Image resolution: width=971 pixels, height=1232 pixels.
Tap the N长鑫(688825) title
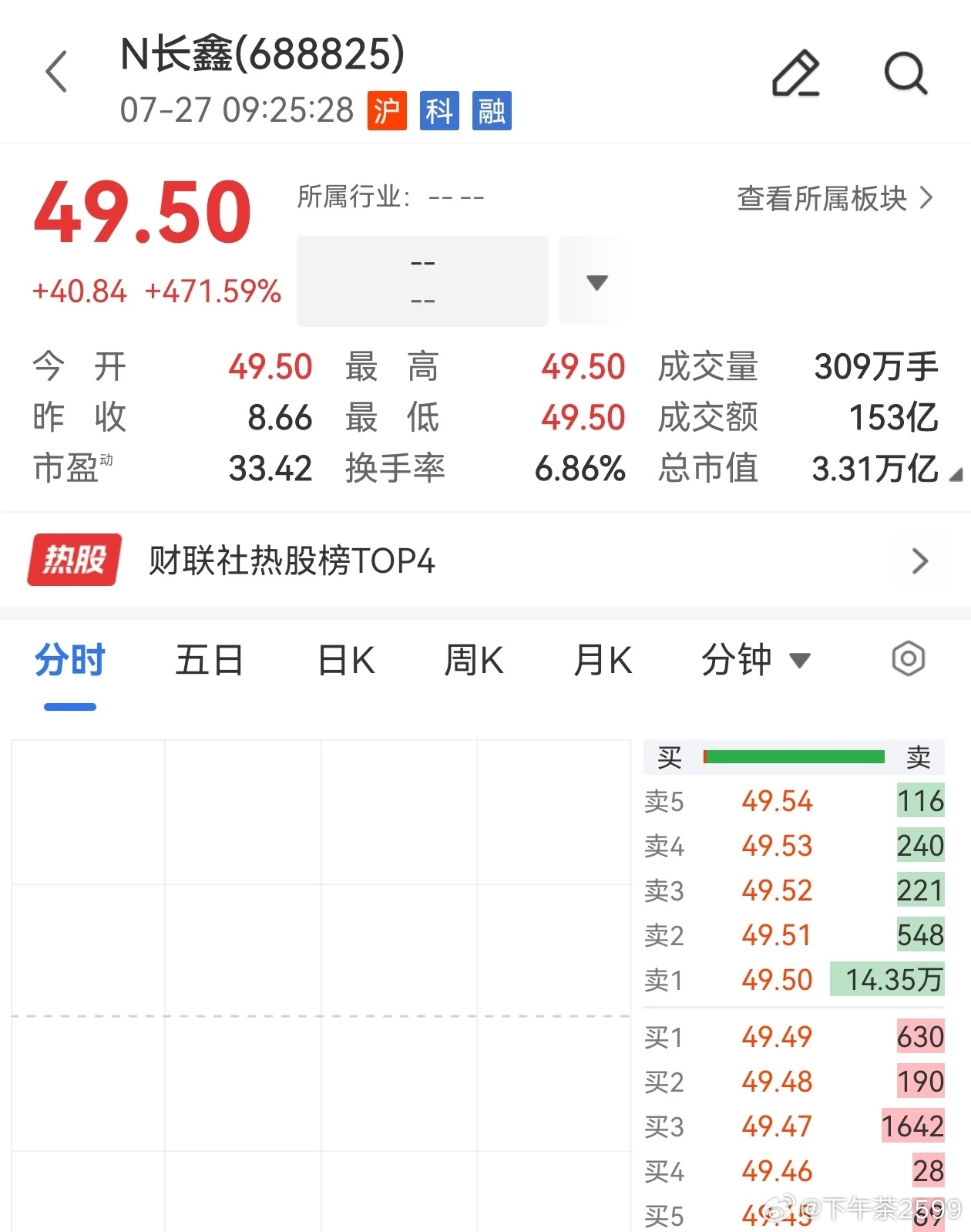262,55
